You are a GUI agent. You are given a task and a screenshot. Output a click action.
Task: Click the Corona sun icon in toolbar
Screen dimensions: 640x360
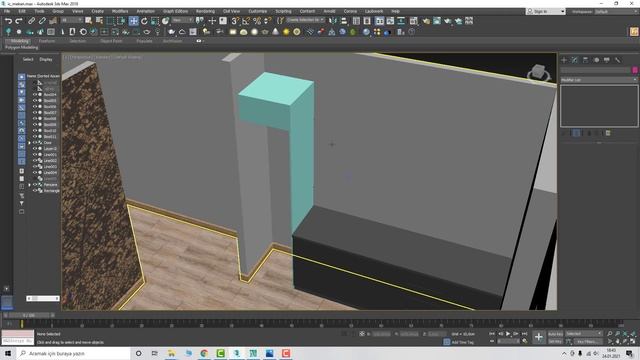pos(286,31)
